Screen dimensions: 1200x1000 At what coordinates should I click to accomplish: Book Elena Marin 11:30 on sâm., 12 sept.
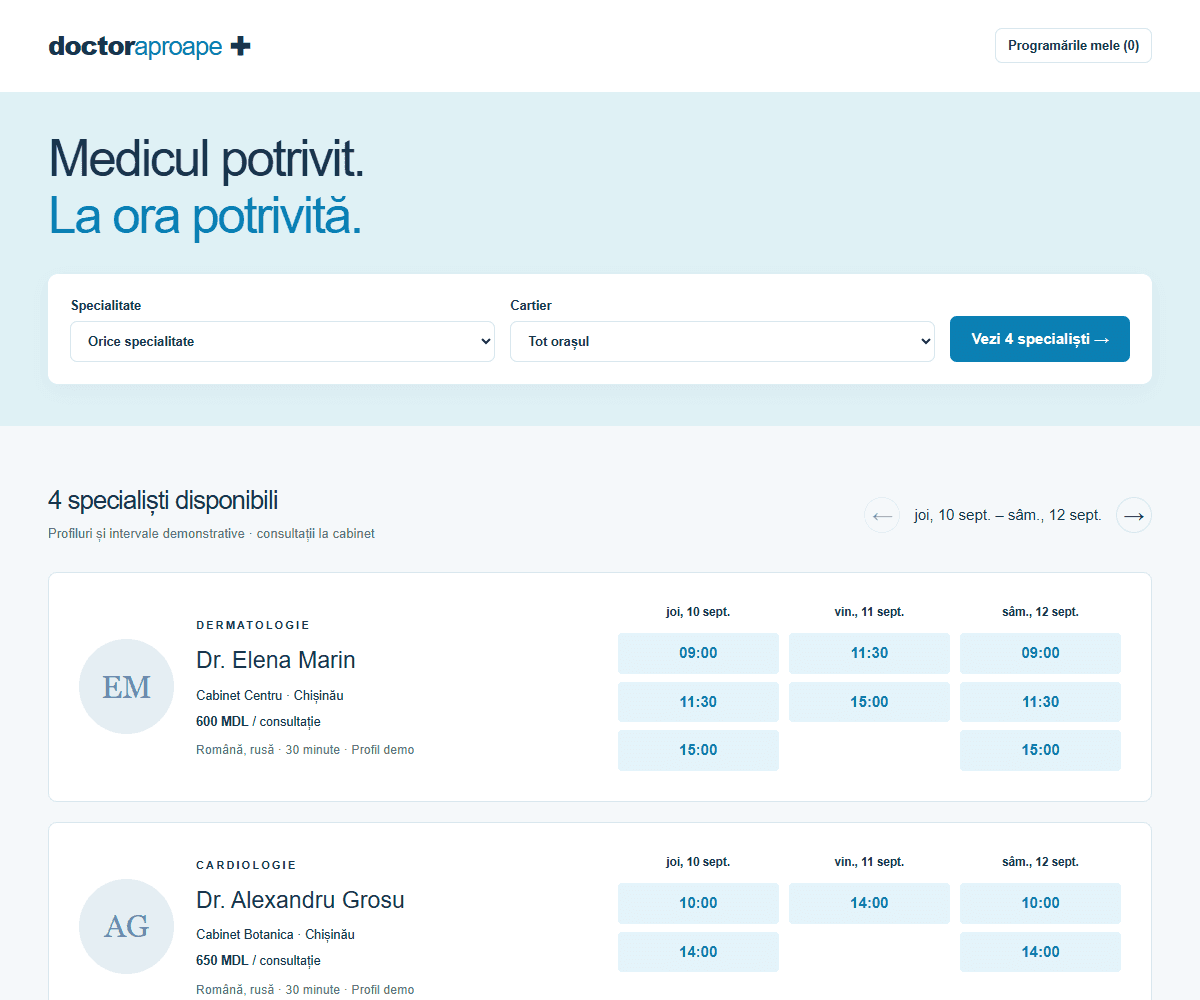[1040, 702]
